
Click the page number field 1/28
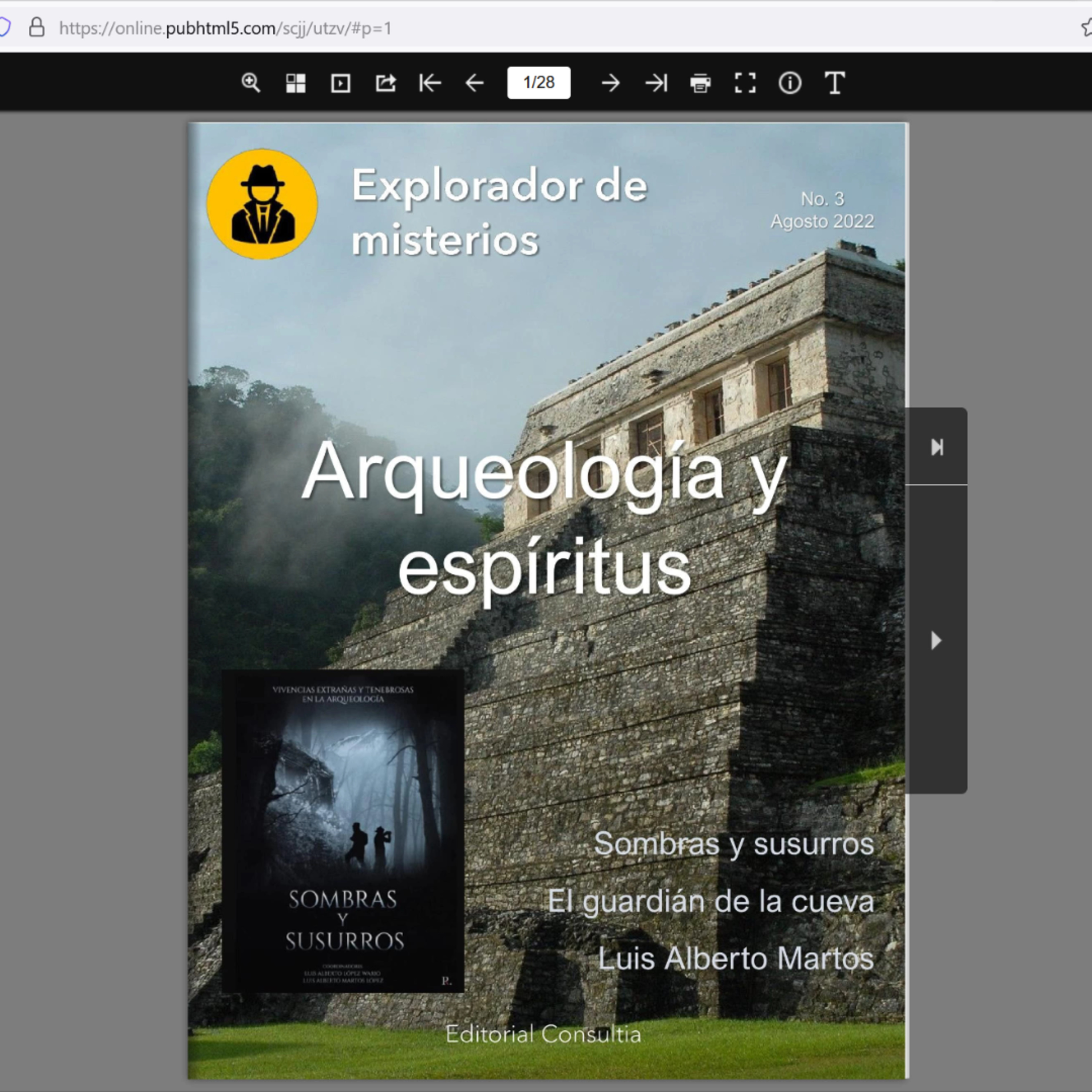coord(539,83)
